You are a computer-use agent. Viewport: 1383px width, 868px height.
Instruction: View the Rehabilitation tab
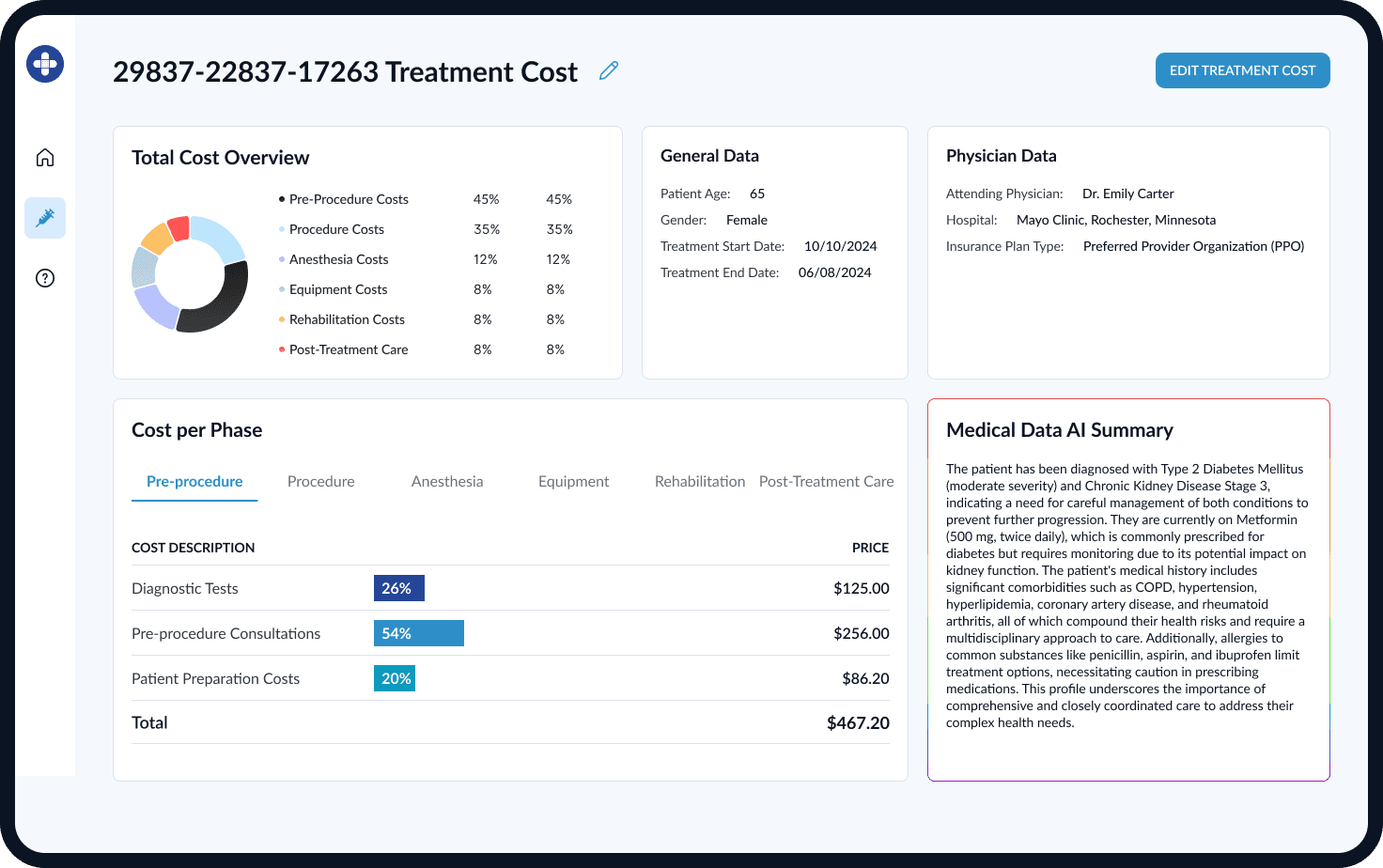700,481
